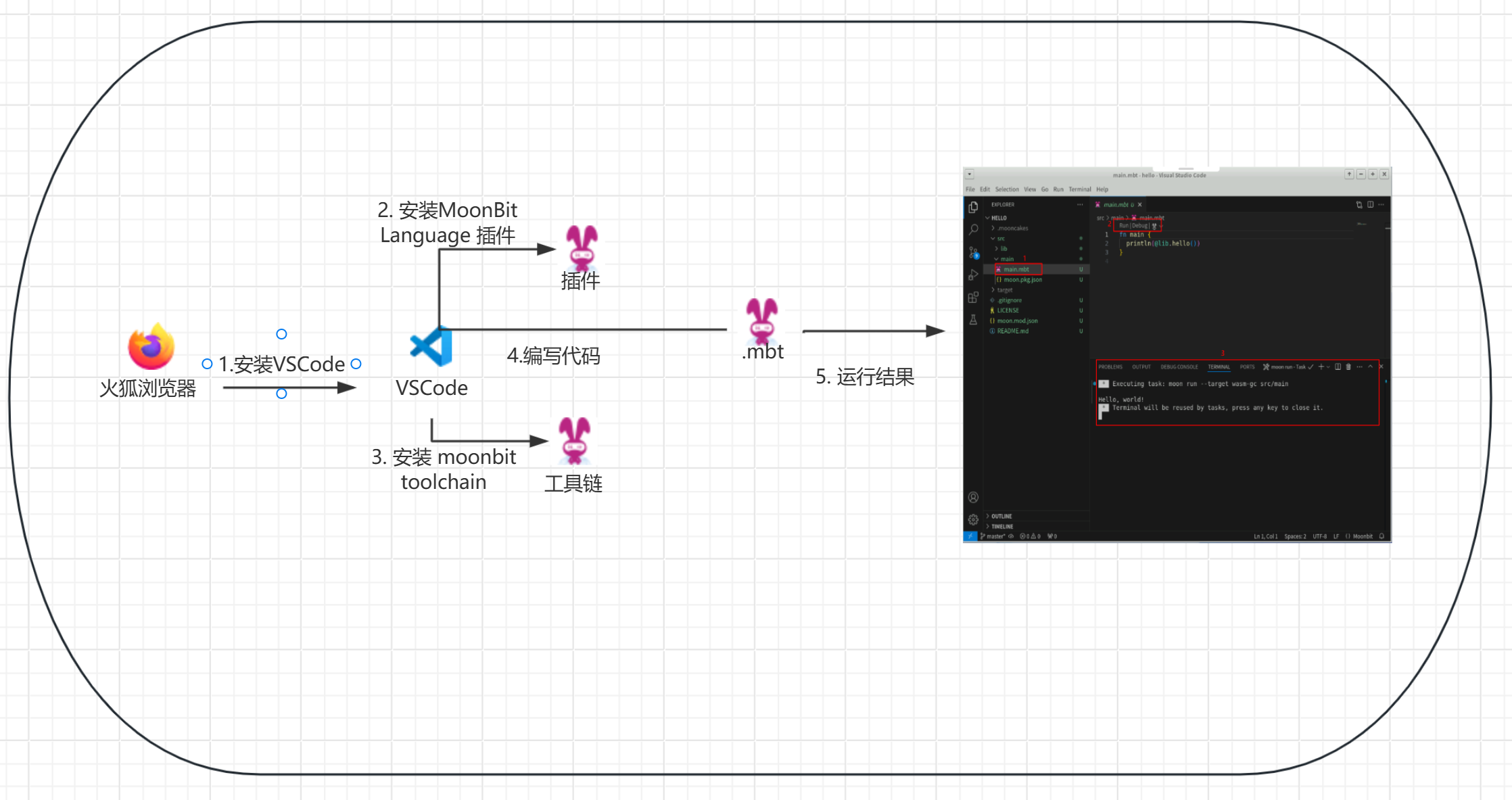Click the 1.安装VSCode text label
This screenshot has width=1512, height=800.
tap(281, 364)
